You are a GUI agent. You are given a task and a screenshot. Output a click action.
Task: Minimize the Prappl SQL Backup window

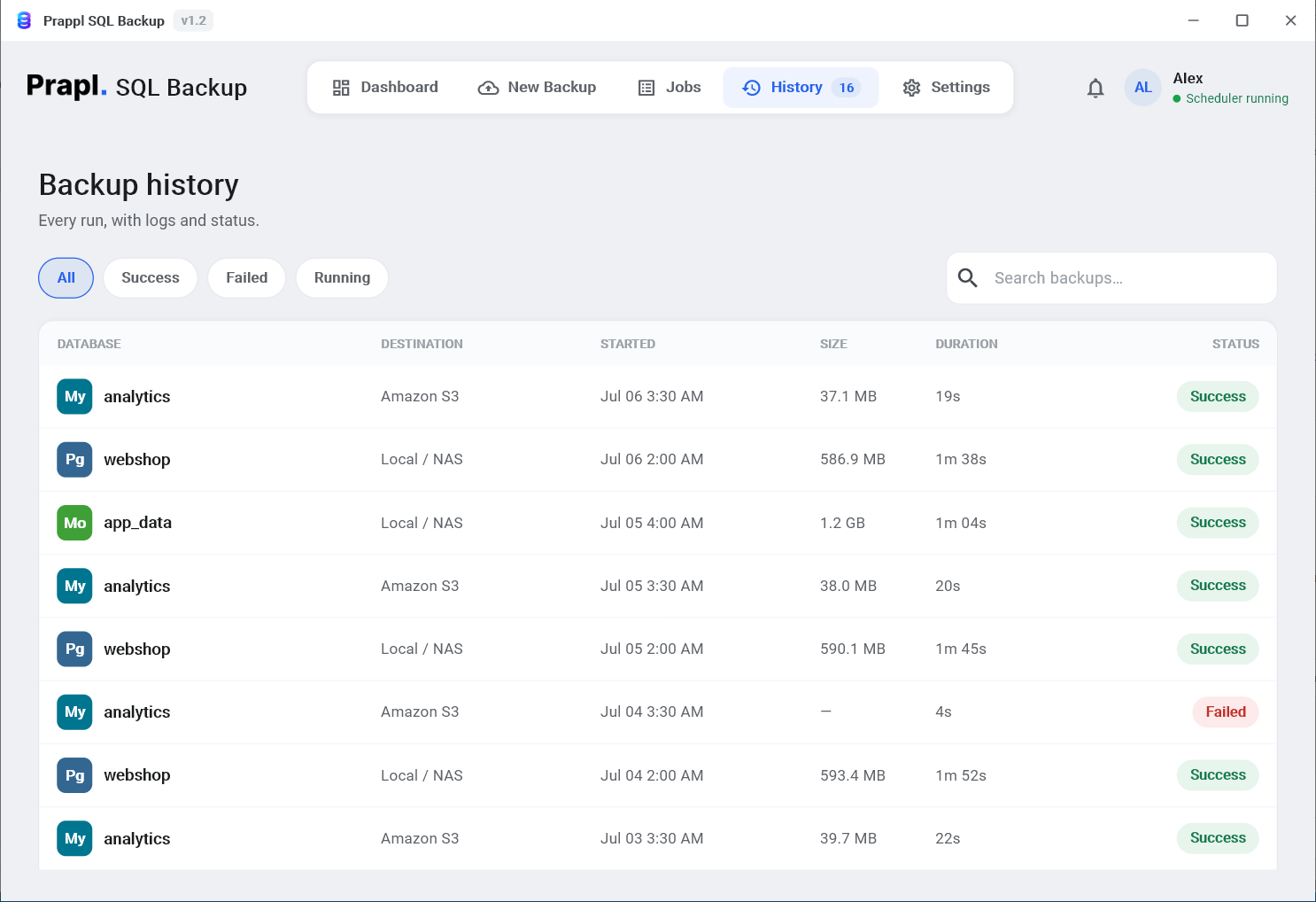(1194, 20)
